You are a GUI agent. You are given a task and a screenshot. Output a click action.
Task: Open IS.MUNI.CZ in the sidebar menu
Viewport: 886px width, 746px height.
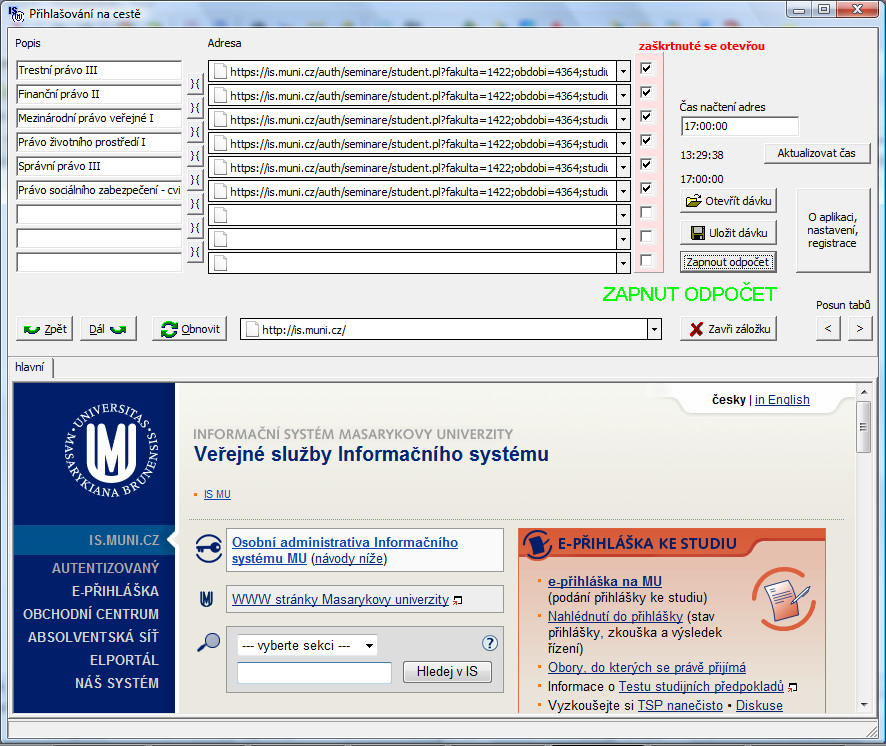pos(124,540)
